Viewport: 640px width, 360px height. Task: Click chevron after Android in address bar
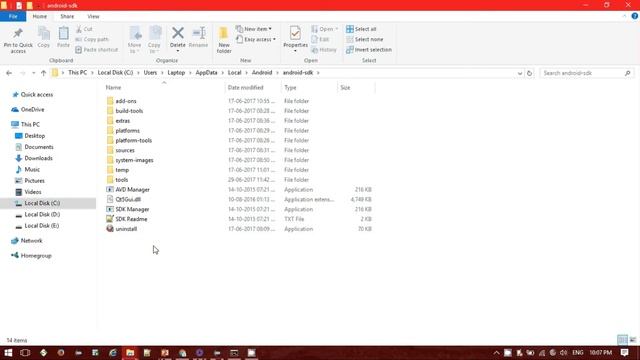(278, 73)
